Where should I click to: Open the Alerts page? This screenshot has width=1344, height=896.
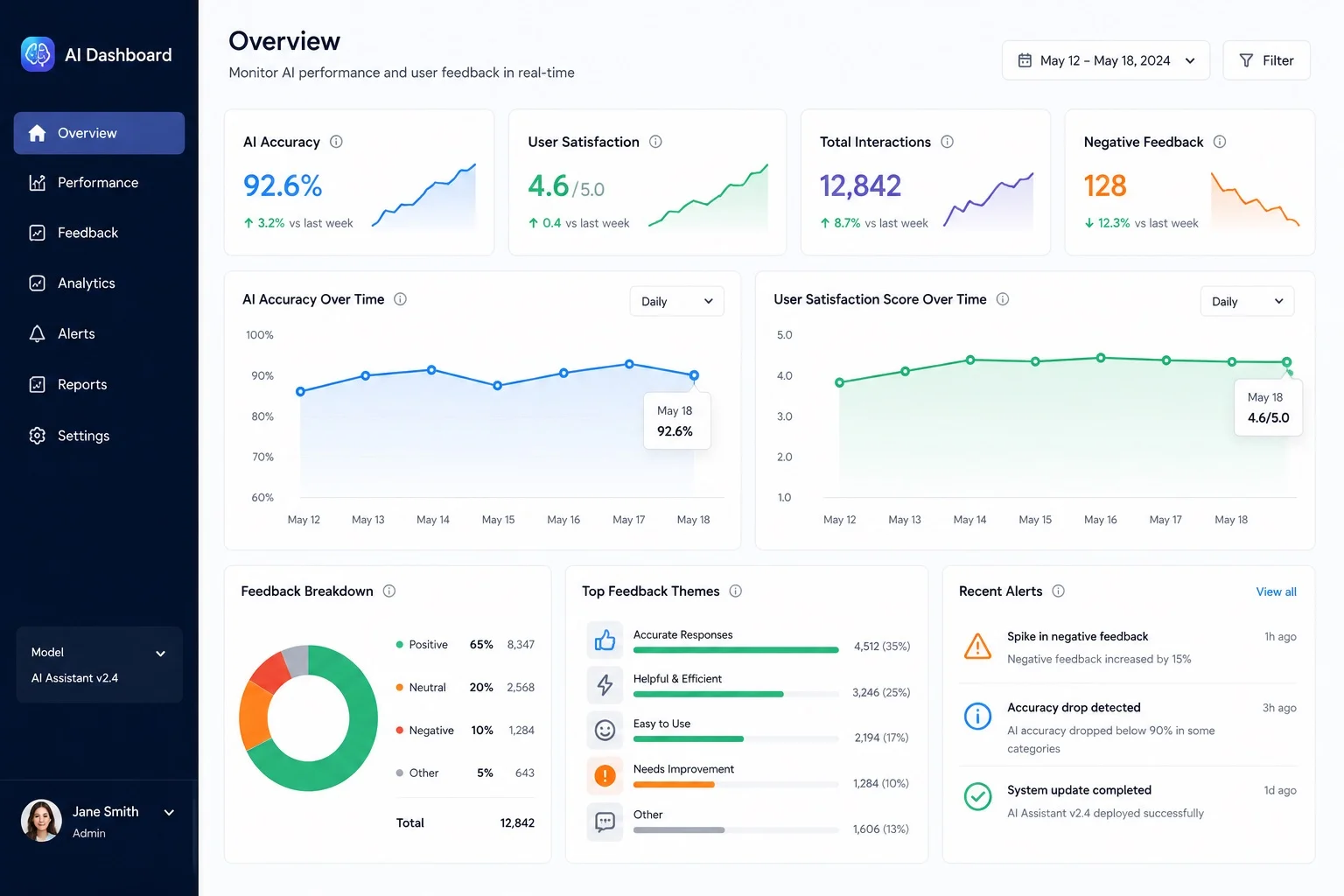pos(99,334)
